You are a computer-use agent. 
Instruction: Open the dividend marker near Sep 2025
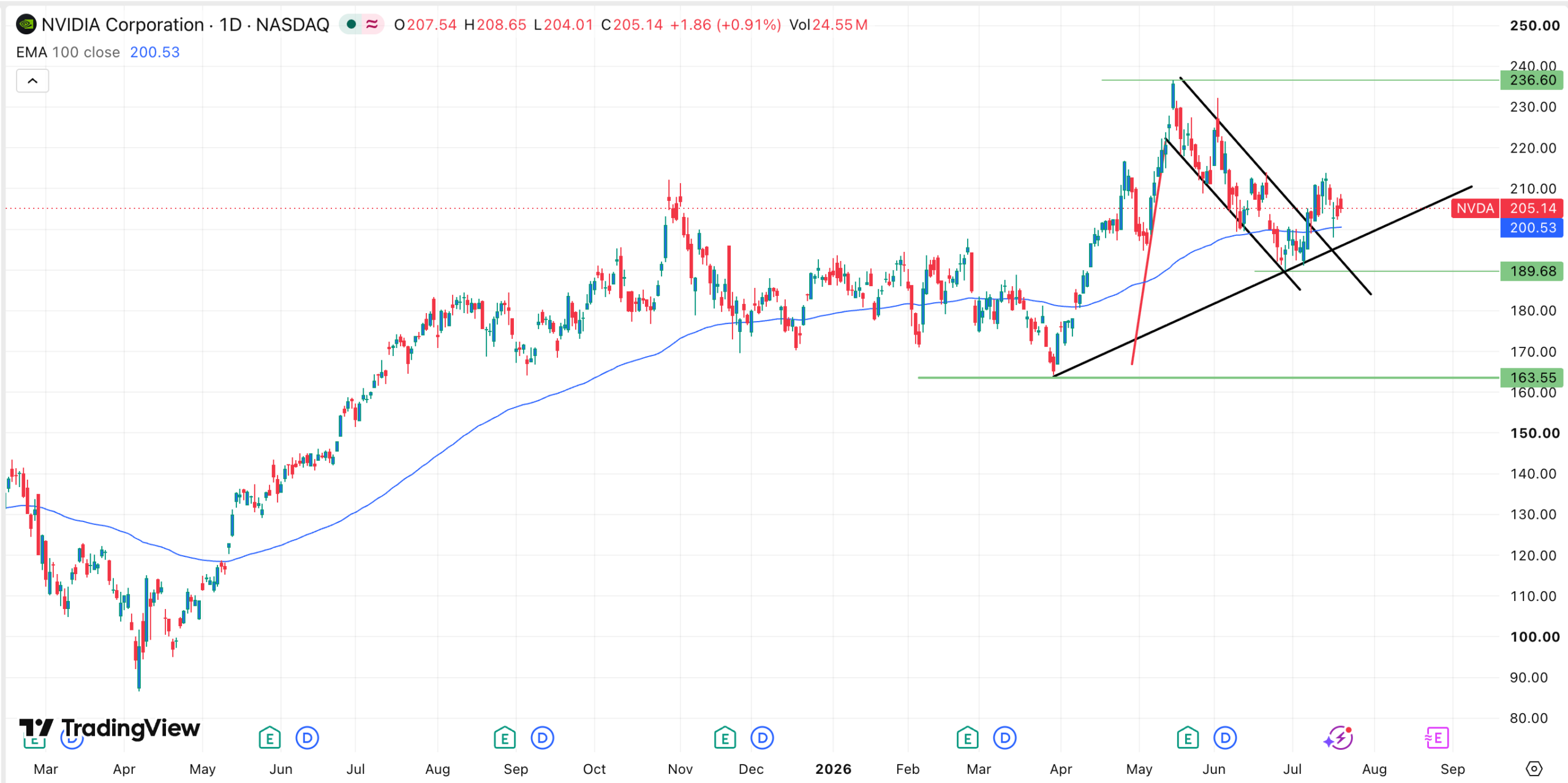[542, 738]
